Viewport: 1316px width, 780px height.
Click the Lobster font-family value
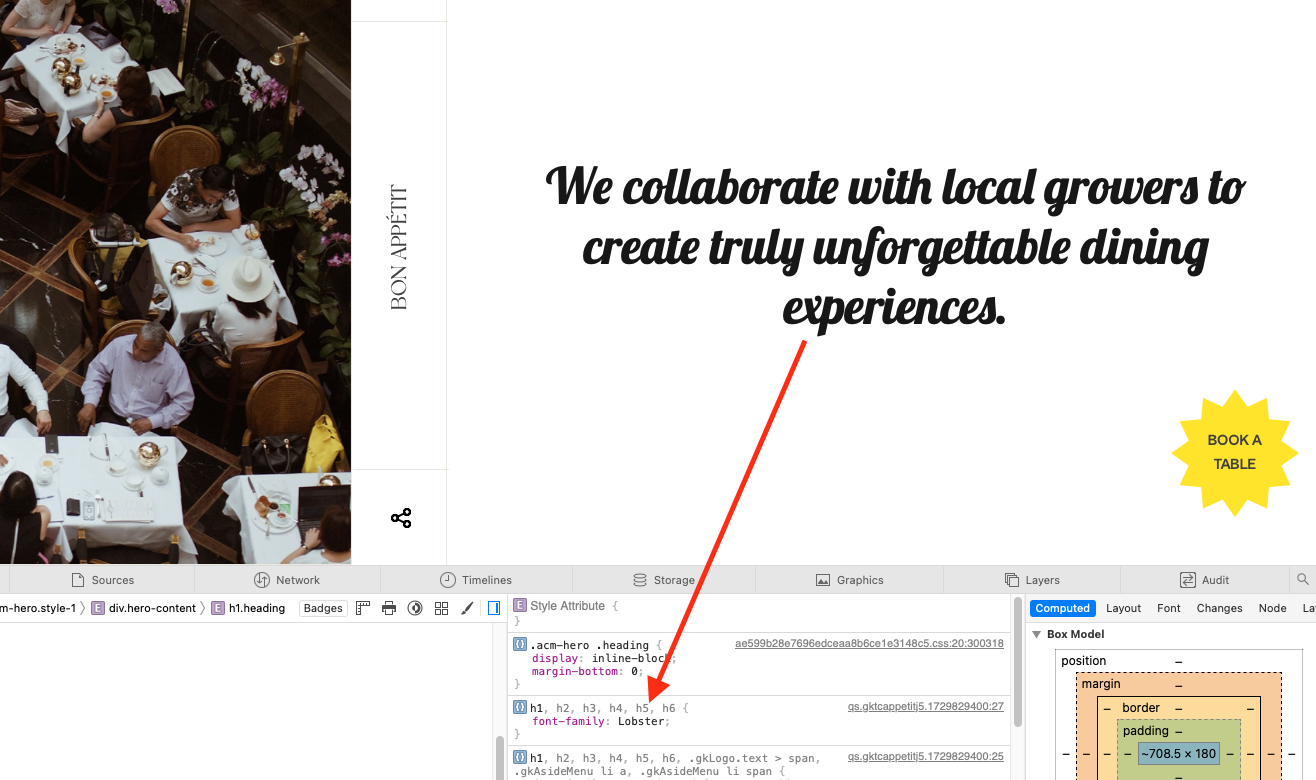pos(641,721)
